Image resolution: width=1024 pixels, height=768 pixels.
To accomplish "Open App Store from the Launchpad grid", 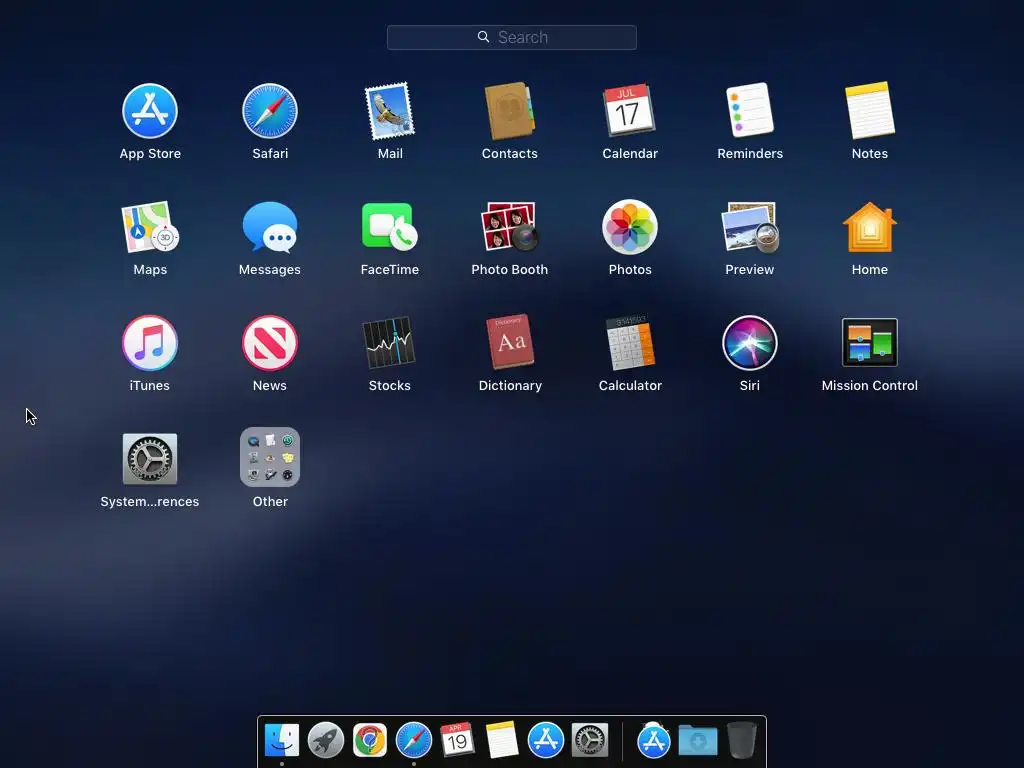I will (150, 111).
